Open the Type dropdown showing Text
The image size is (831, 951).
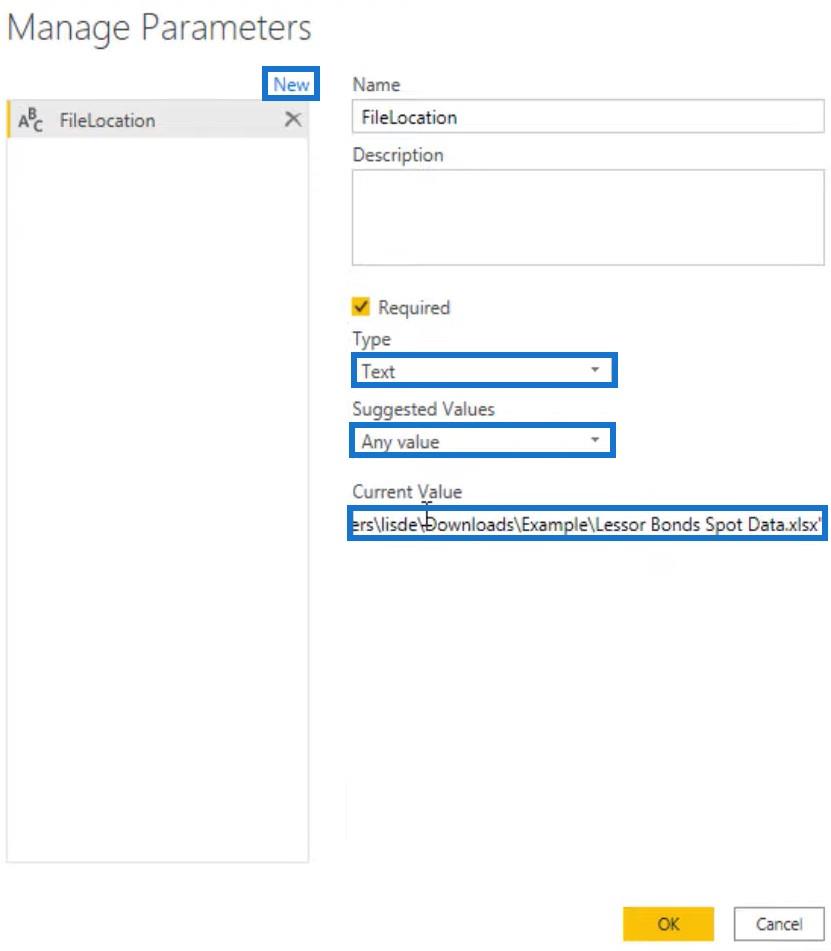click(x=484, y=370)
